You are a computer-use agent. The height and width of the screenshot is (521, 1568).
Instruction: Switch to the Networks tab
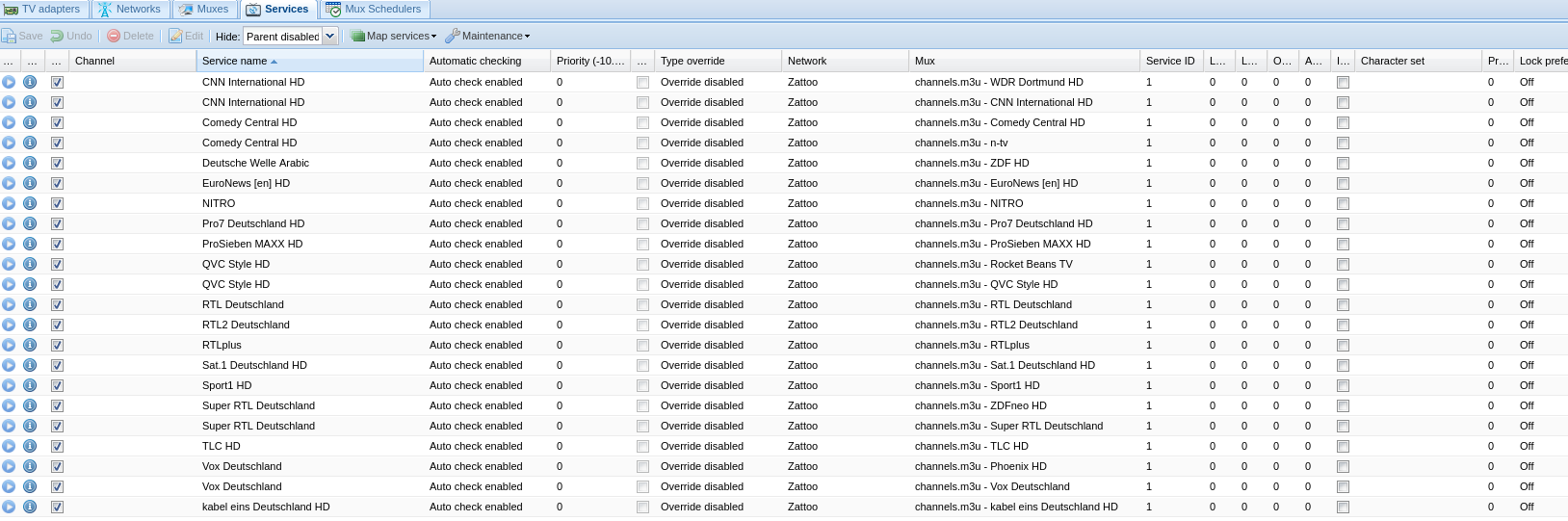click(130, 10)
